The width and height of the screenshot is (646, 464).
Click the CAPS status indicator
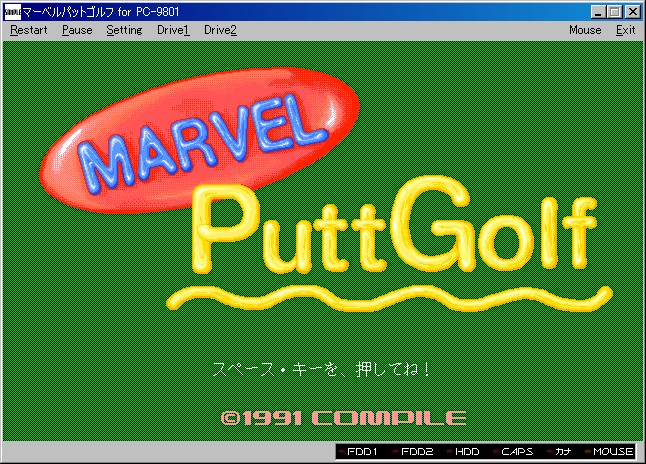point(513,452)
